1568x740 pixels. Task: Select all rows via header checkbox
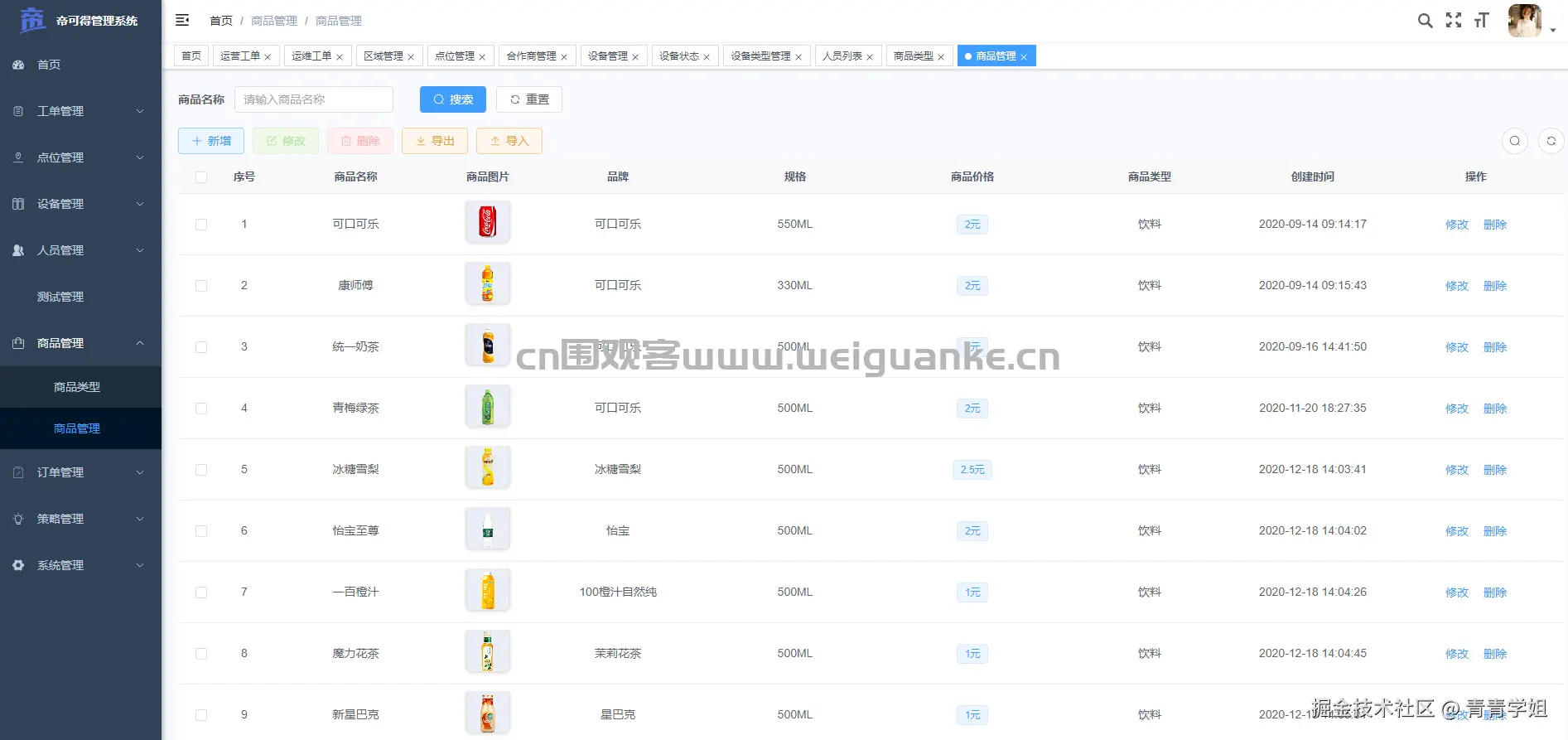click(x=201, y=177)
